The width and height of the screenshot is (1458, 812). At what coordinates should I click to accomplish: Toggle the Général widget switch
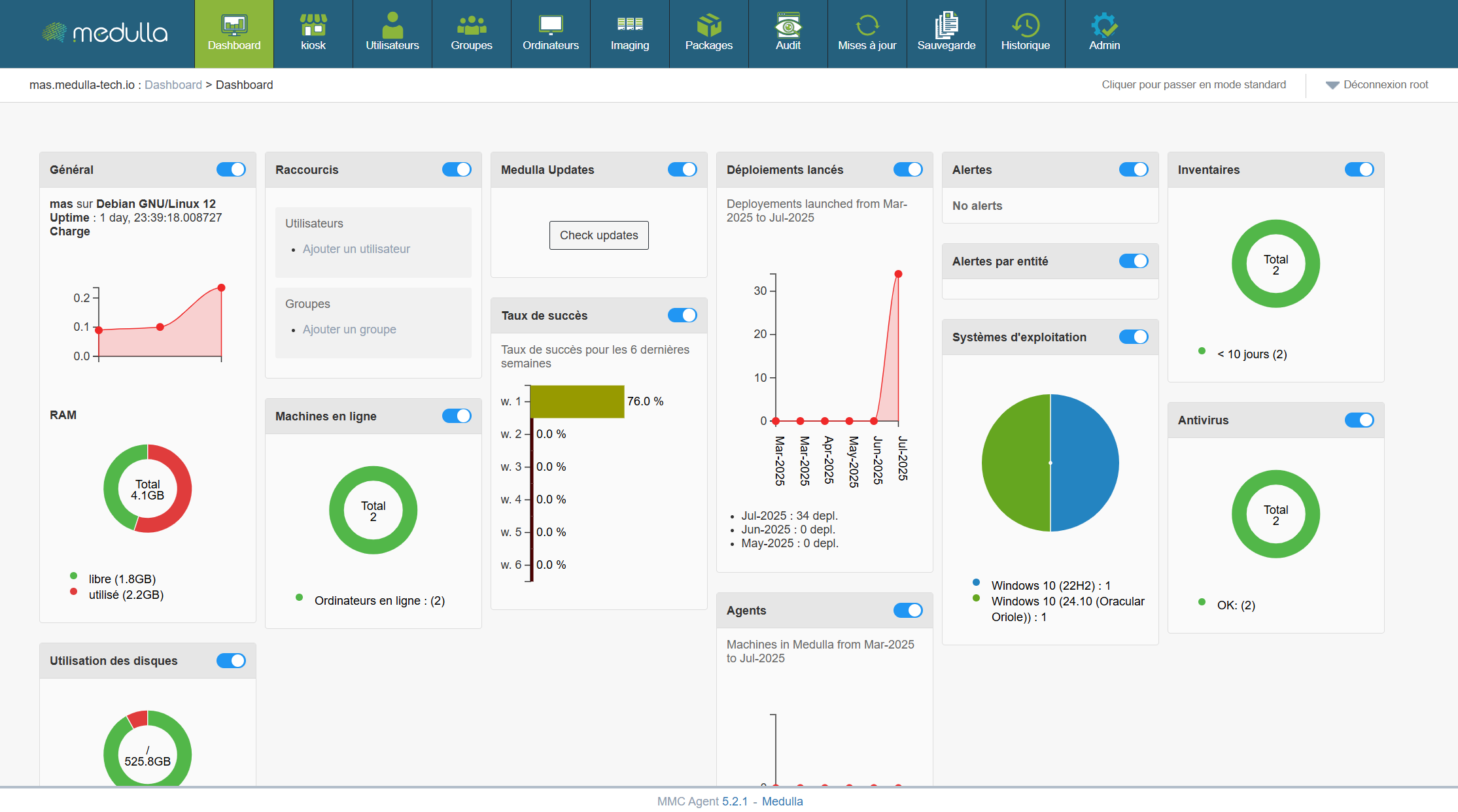coord(231,169)
